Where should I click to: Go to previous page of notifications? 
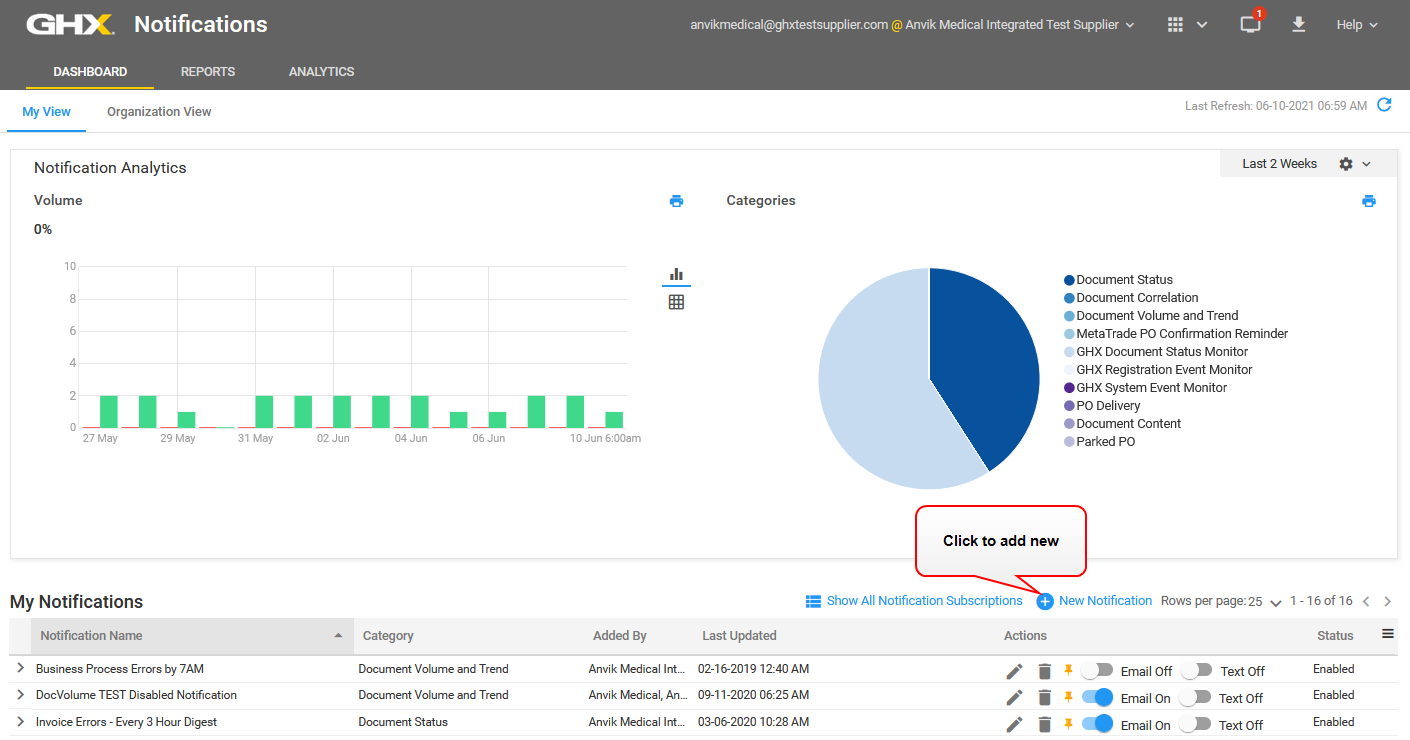pos(1366,601)
